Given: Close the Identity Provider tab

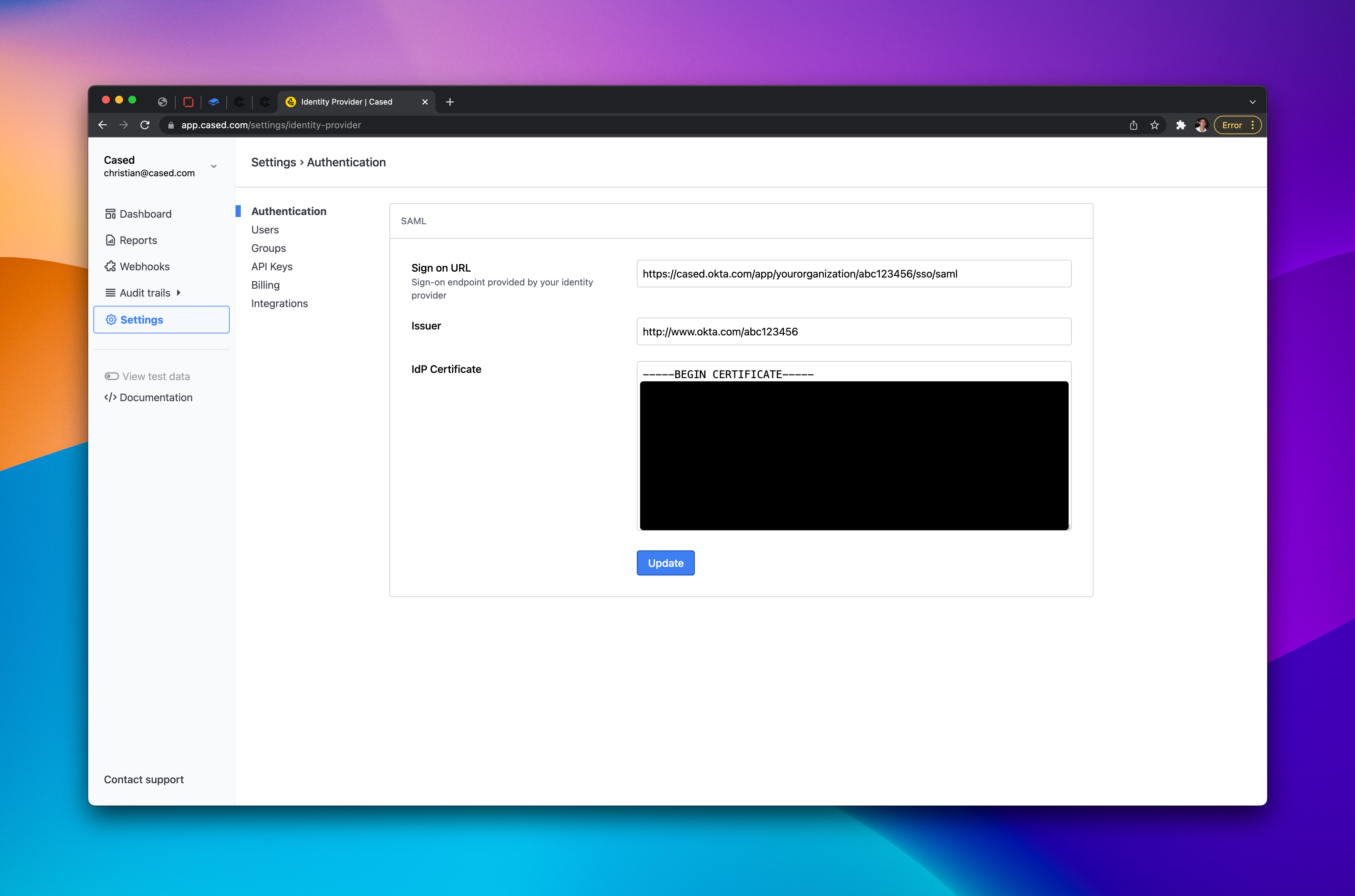Looking at the screenshot, I should [425, 102].
